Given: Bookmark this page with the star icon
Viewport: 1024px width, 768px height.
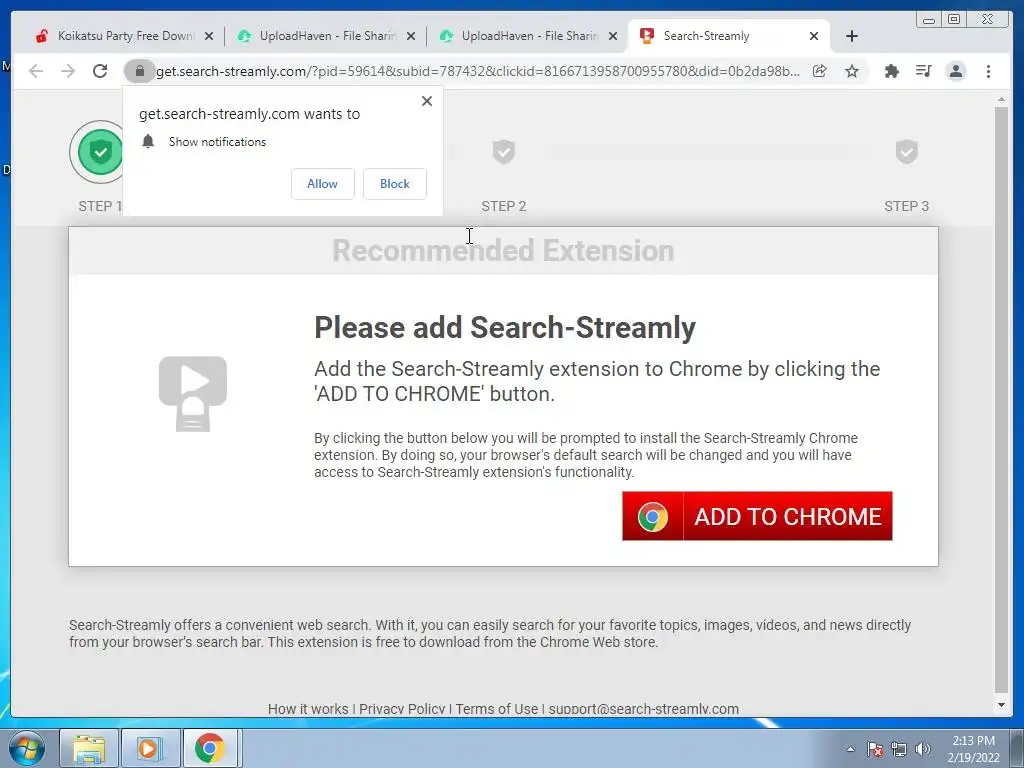Looking at the screenshot, I should point(852,71).
